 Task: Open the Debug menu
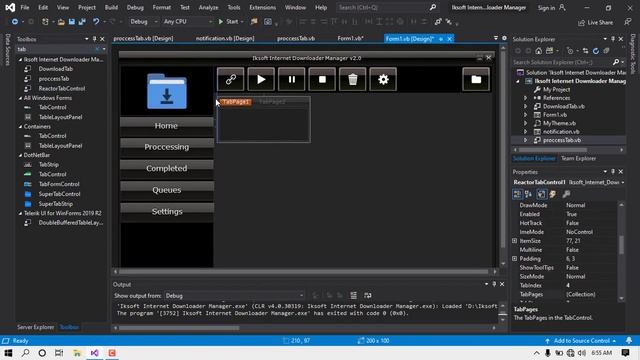(135, 7)
